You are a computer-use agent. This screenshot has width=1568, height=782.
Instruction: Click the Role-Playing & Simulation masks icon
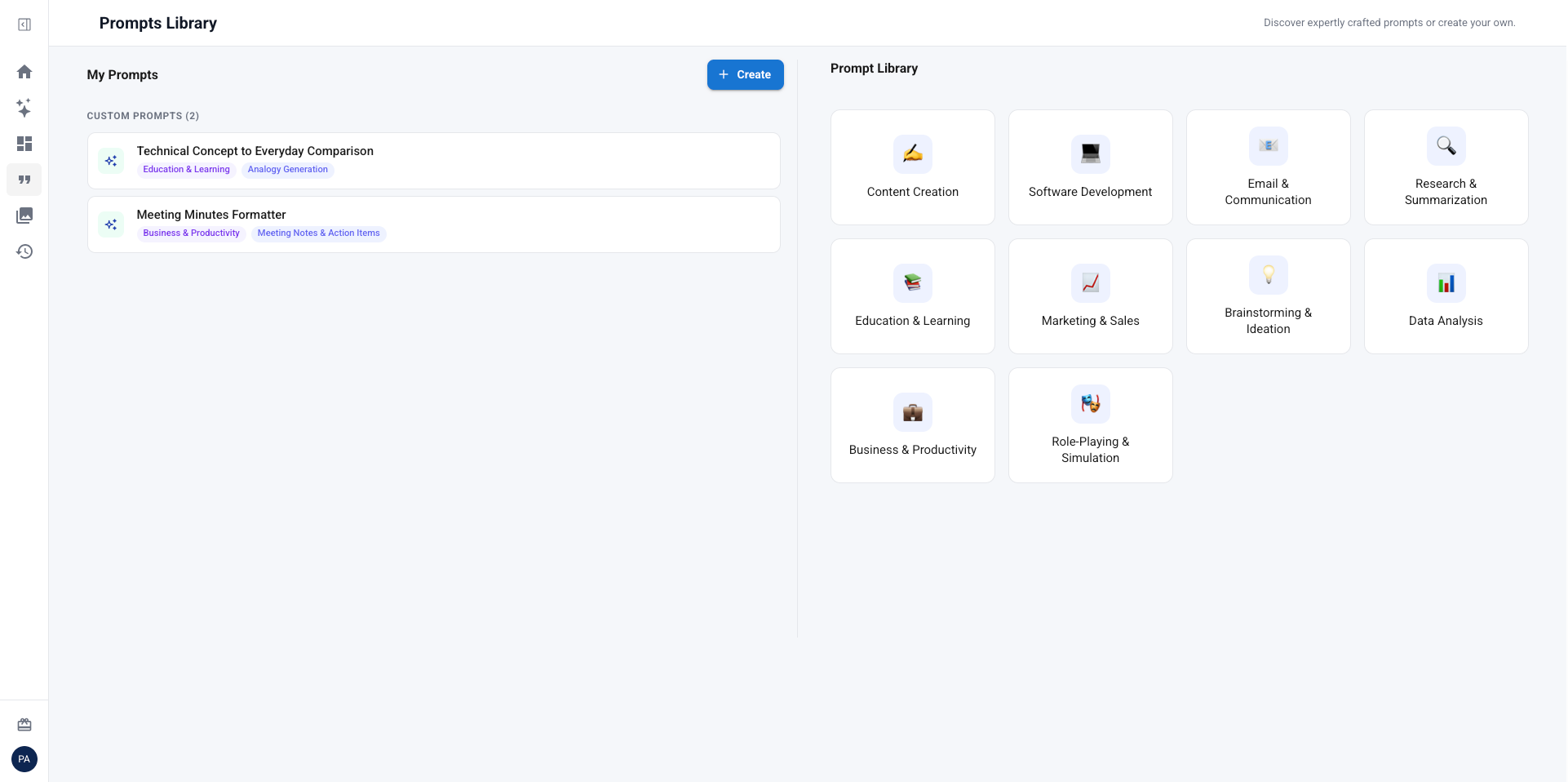pos(1091,403)
